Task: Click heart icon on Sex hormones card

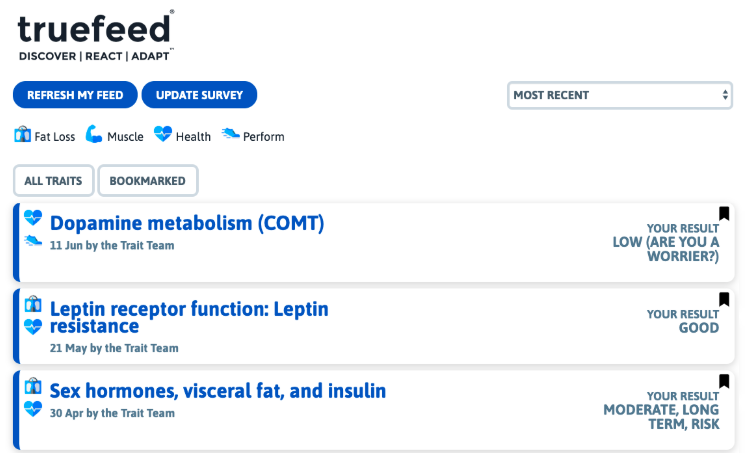Action: (x=33, y=408)
